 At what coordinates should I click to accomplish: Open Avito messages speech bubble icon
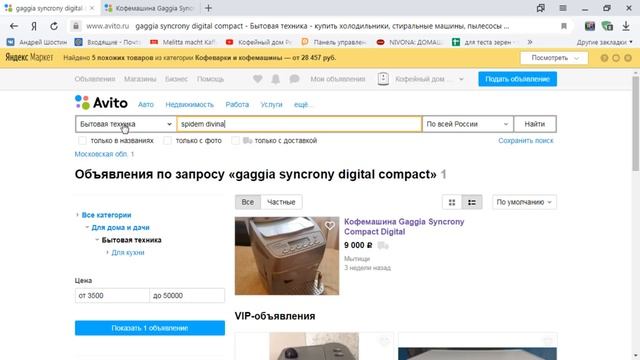click(x=294, y=79)
